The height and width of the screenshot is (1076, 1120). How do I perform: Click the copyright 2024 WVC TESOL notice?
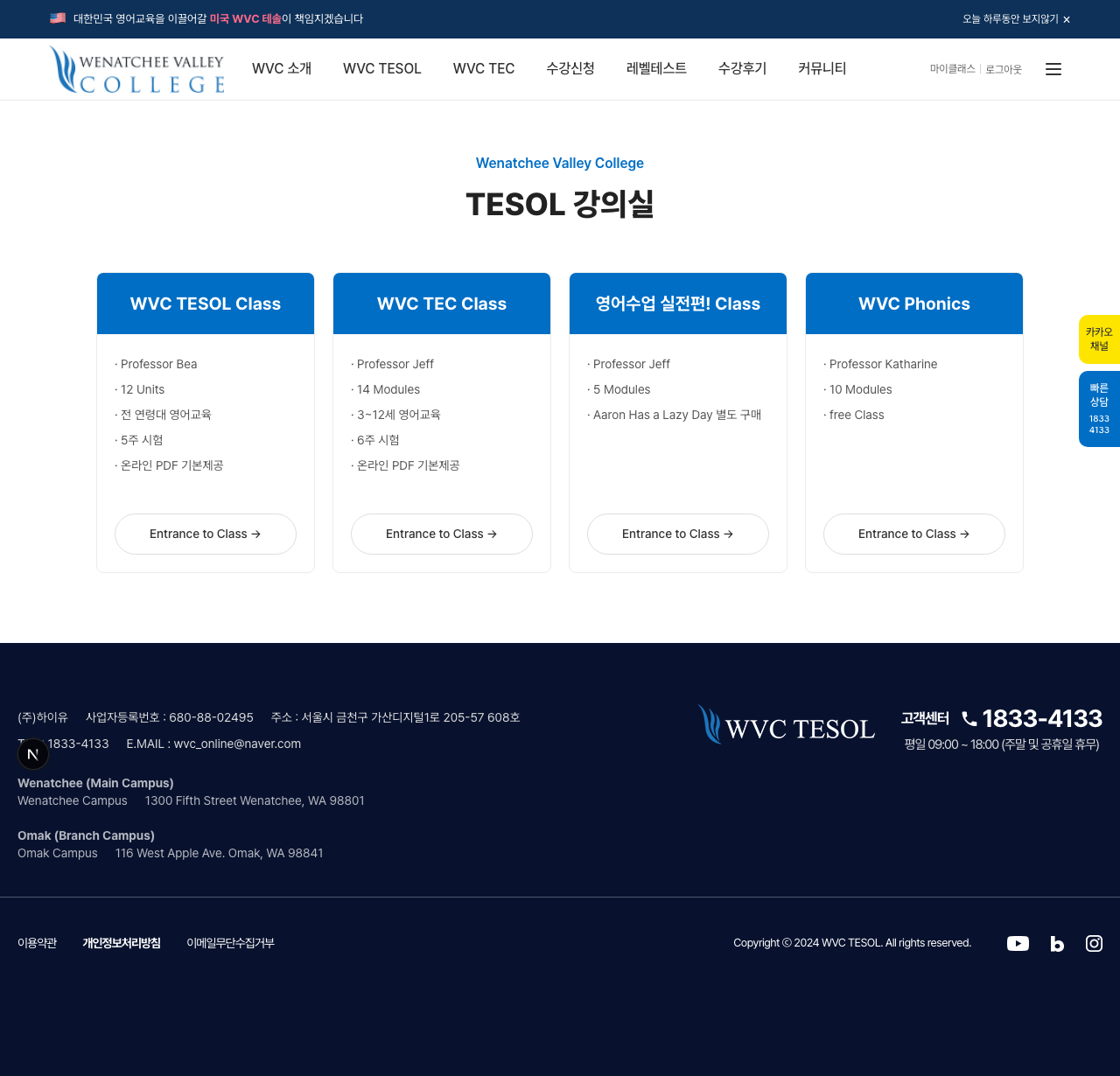point(852,943)
